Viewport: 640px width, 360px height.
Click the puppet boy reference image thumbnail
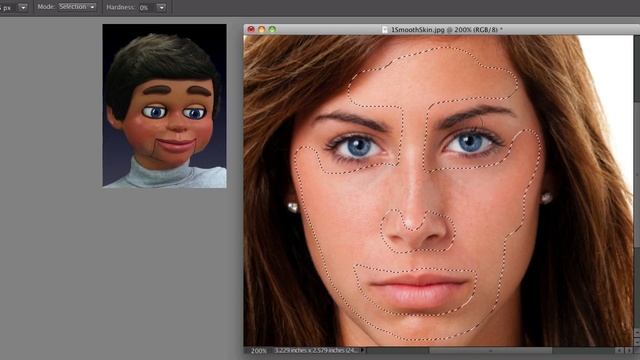point(164,106)
